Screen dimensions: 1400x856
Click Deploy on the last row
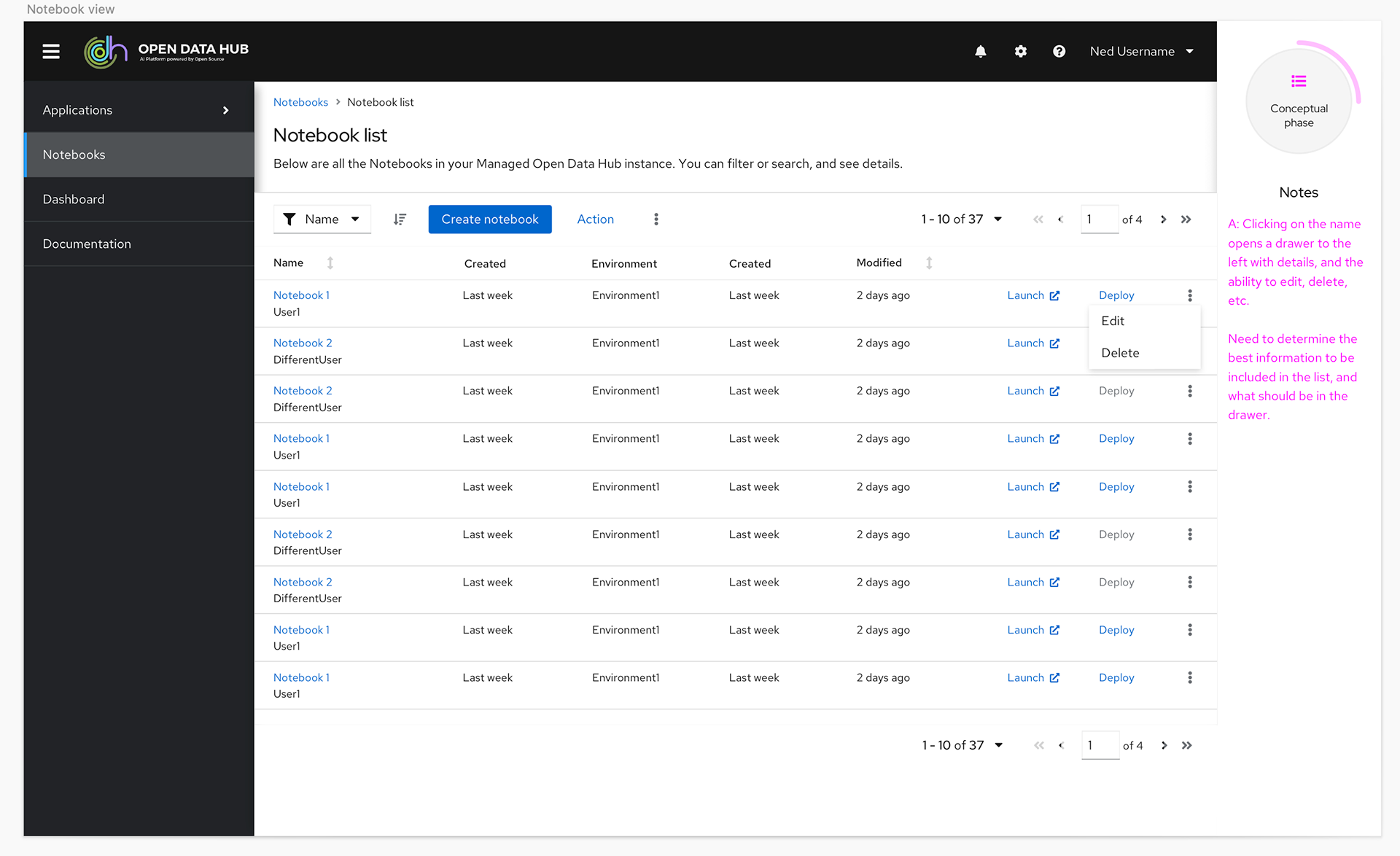point(1116,677)
